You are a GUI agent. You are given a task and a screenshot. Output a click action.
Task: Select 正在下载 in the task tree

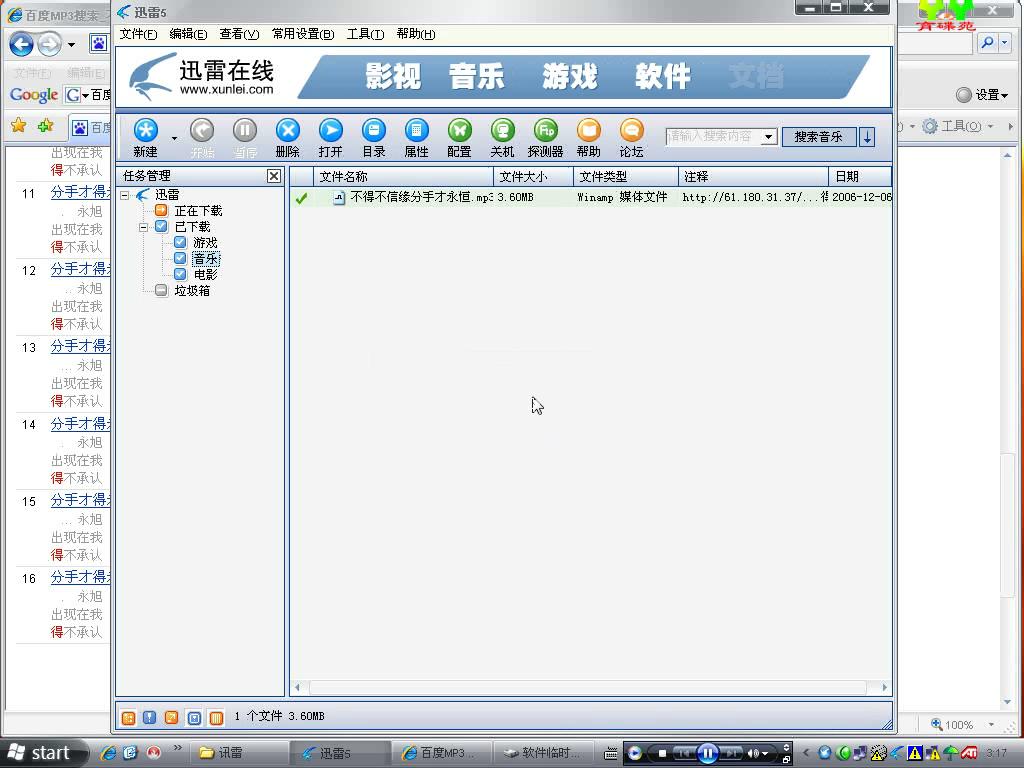pos(199,211)
